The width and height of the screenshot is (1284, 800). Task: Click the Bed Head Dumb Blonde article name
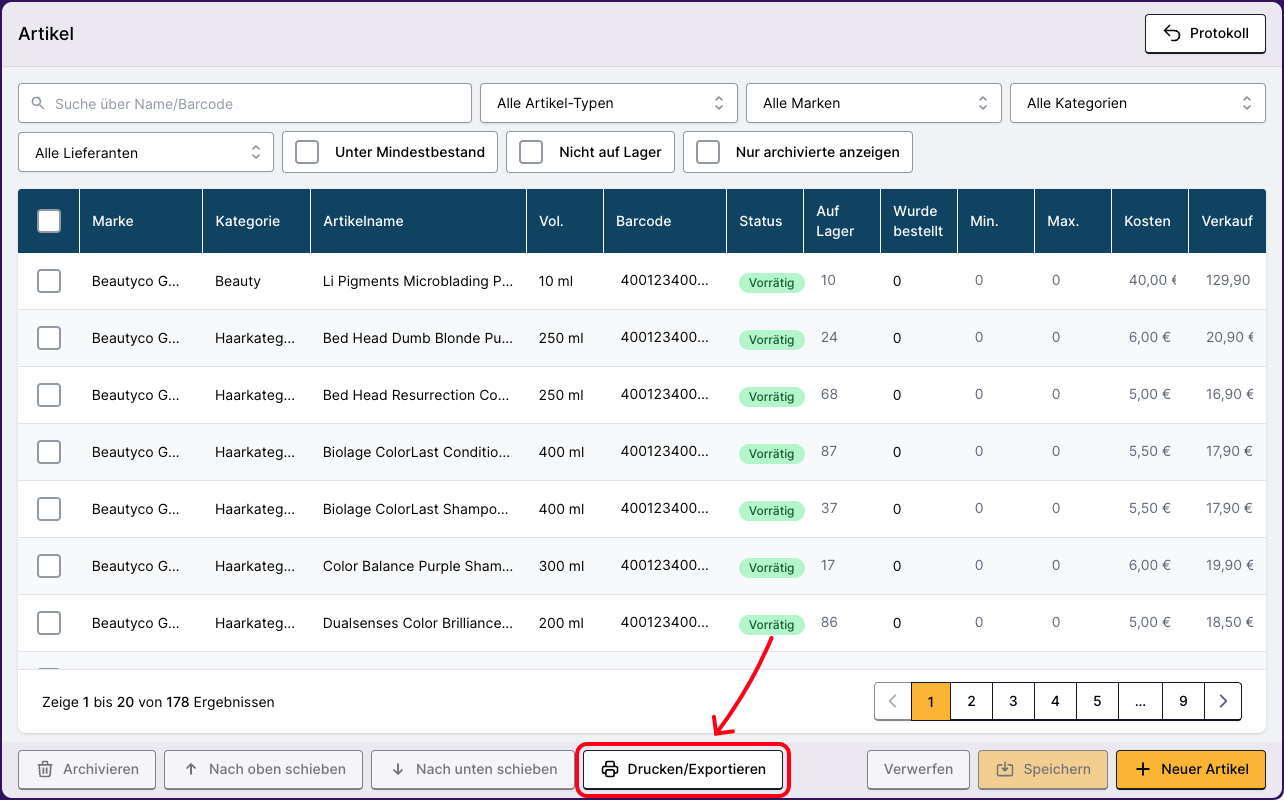418,338
